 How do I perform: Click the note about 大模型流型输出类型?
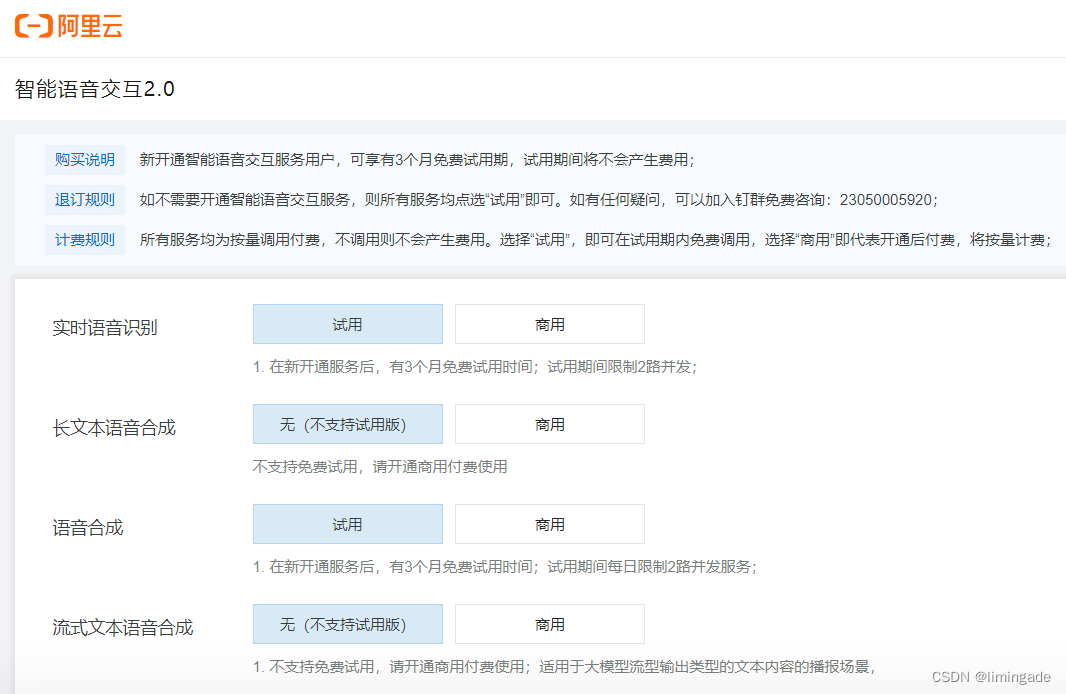point(564,667)
